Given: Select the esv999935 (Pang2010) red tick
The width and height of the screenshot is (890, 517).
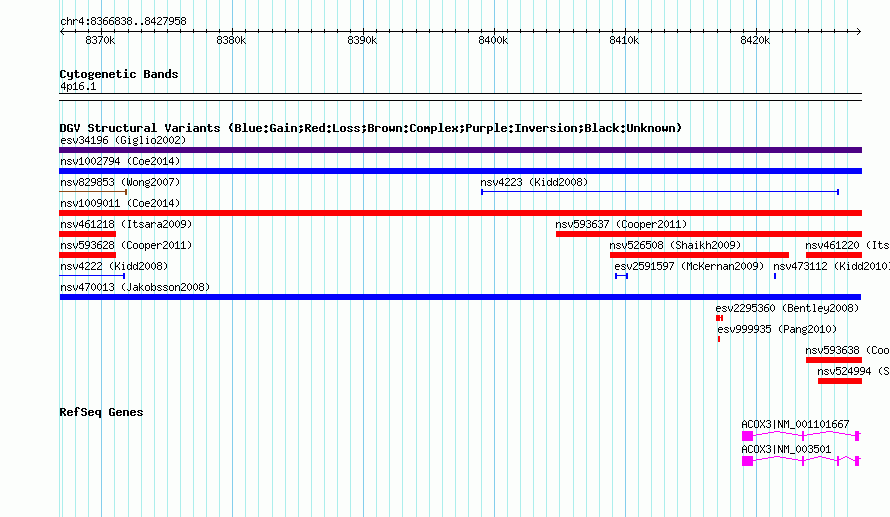Looking at the screenshot, I should pyautogui.click(x=719, y=339).
